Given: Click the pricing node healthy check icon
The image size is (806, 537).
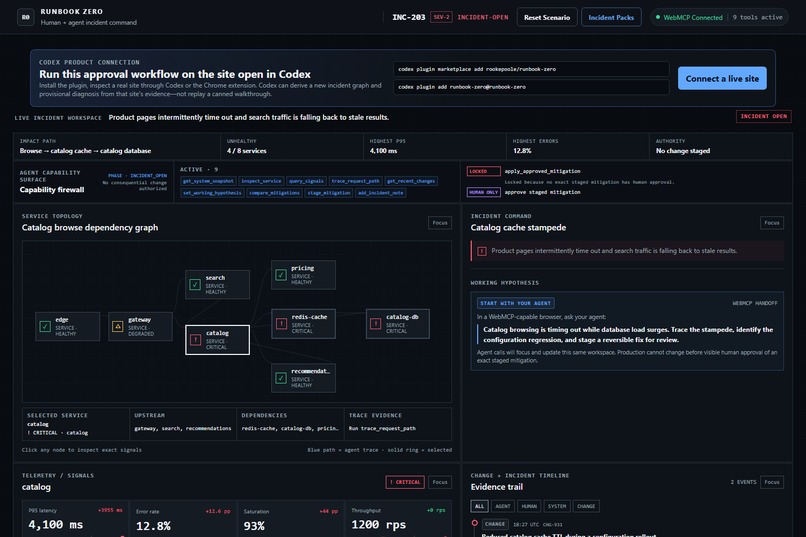Looking at the screenshot, I should click(281, 275).
